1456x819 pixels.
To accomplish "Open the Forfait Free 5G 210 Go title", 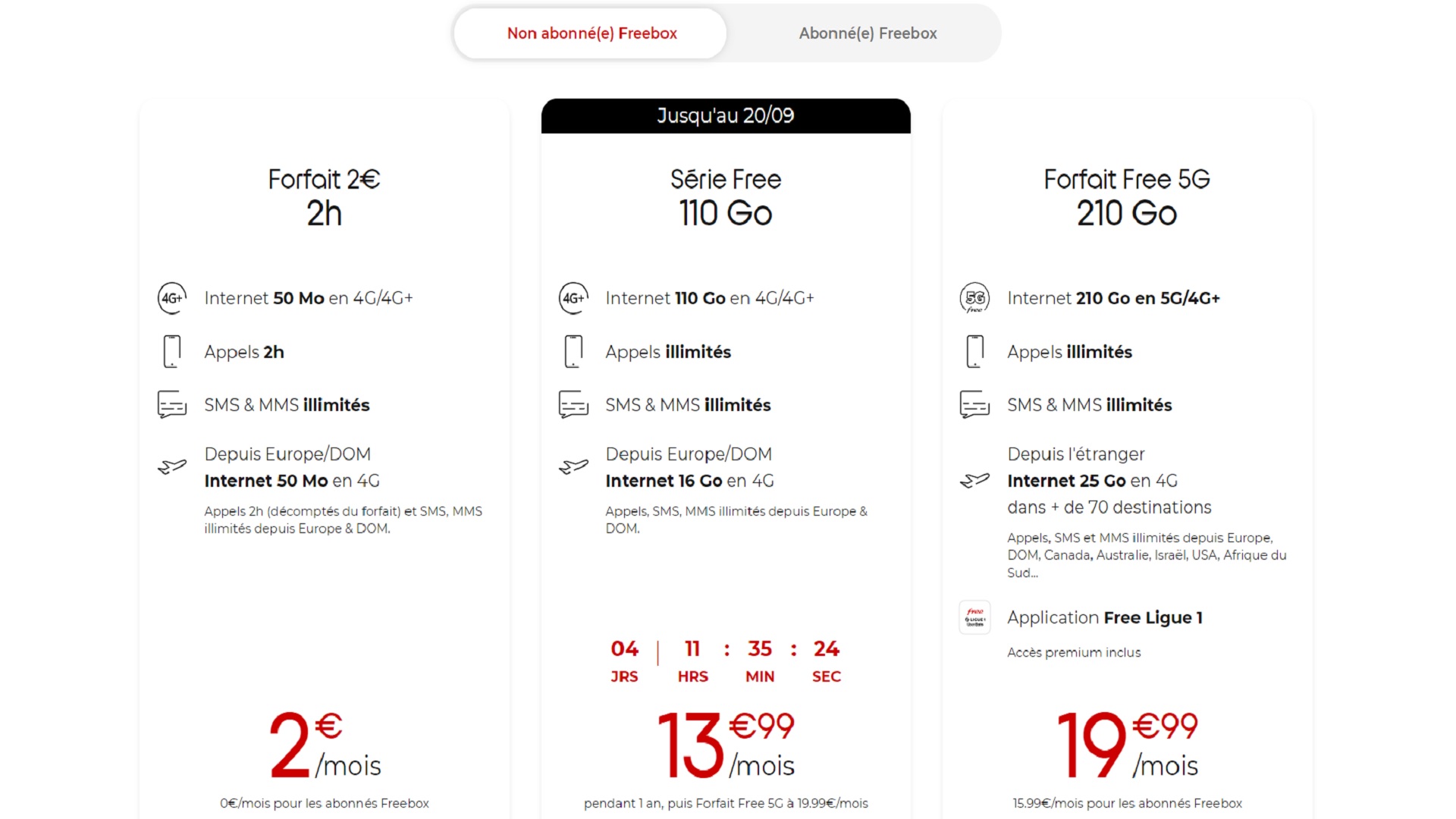I will (1127, 197).
